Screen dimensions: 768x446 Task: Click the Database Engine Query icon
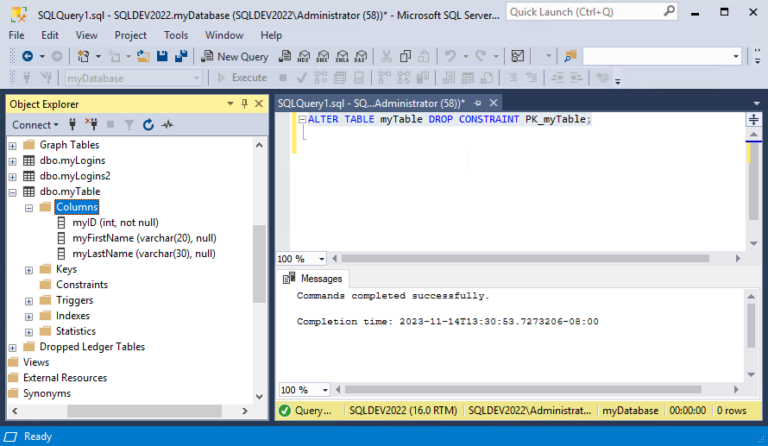pyautogui.click(x=285, y=57)
